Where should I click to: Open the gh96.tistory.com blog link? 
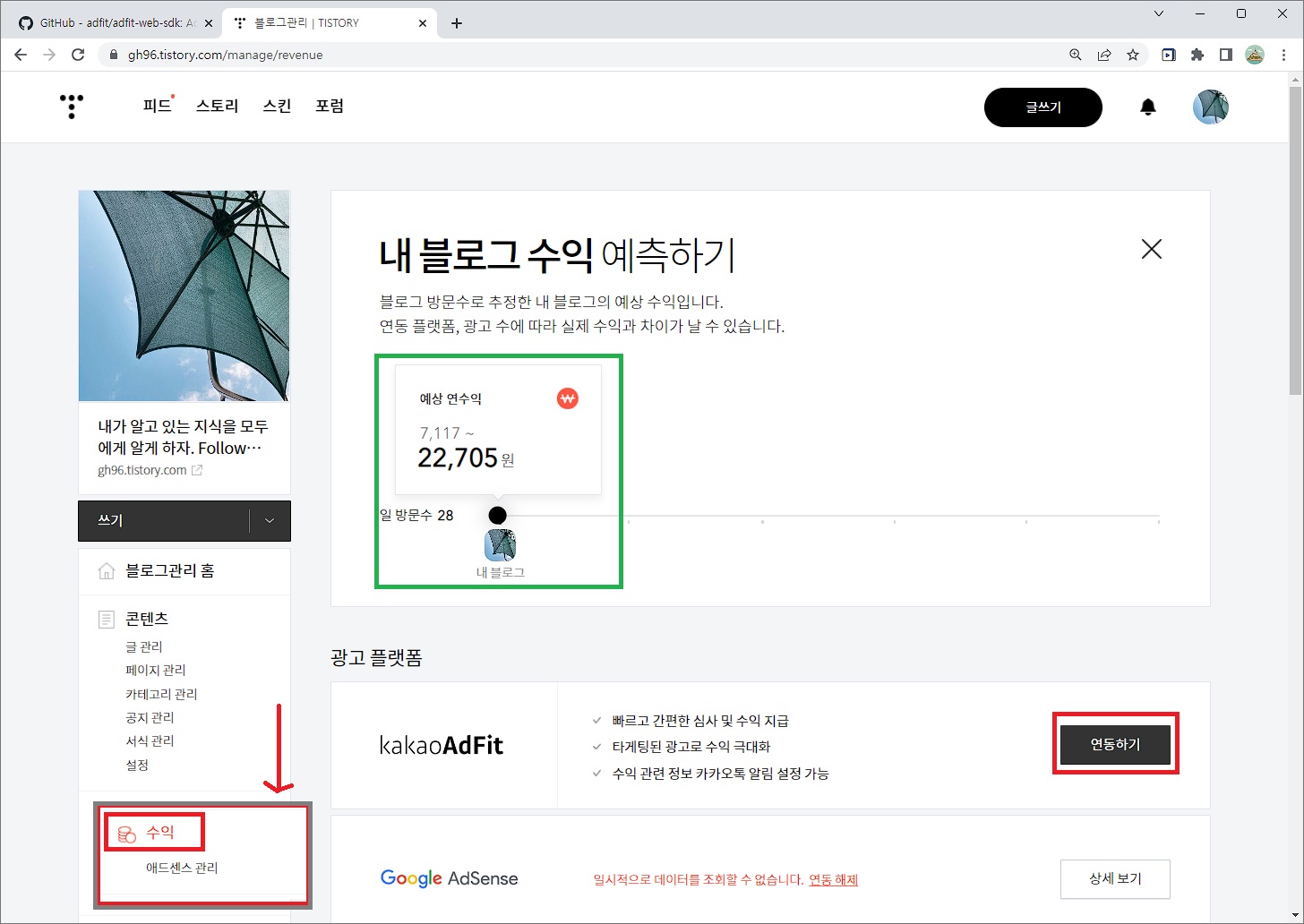point(142,470)
